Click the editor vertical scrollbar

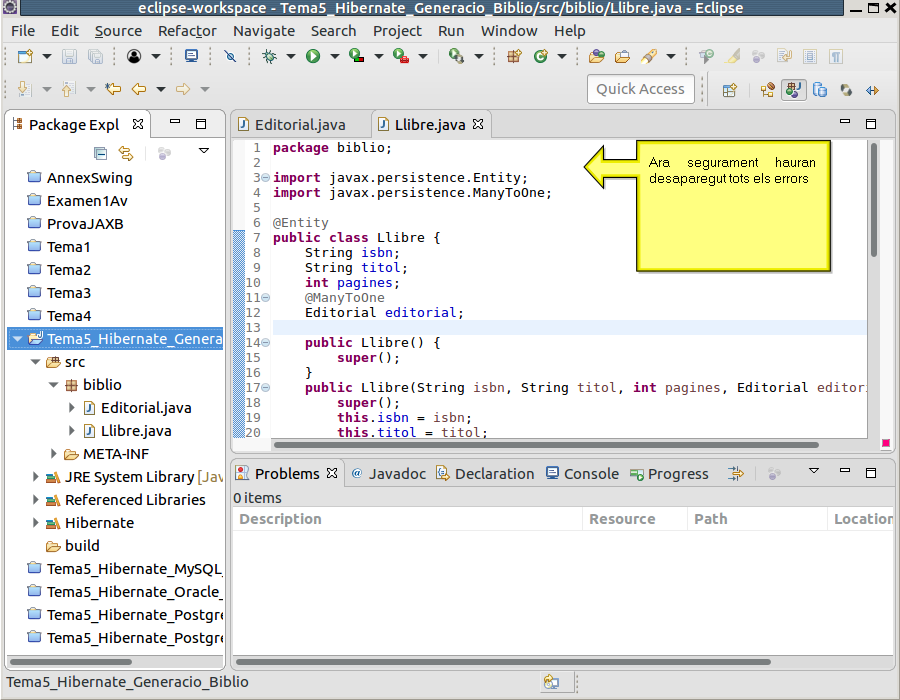[x=874, y=200]
